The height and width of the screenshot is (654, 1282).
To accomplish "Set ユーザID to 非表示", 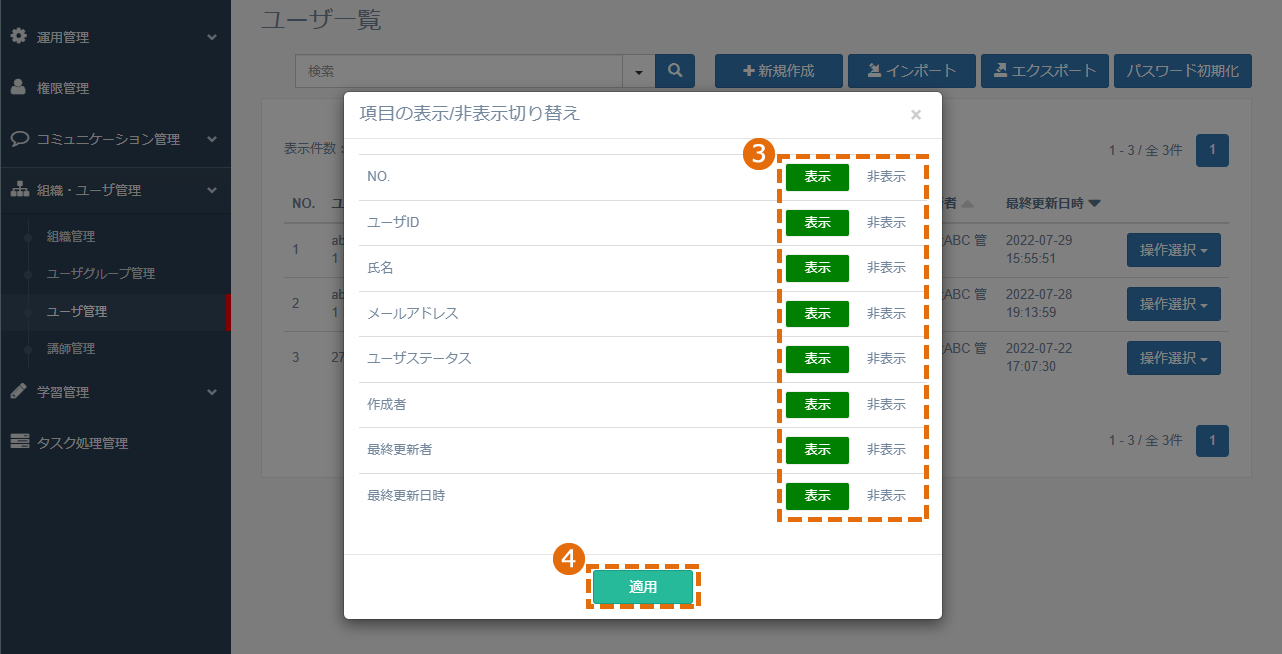I will click(x=886, y=223).
